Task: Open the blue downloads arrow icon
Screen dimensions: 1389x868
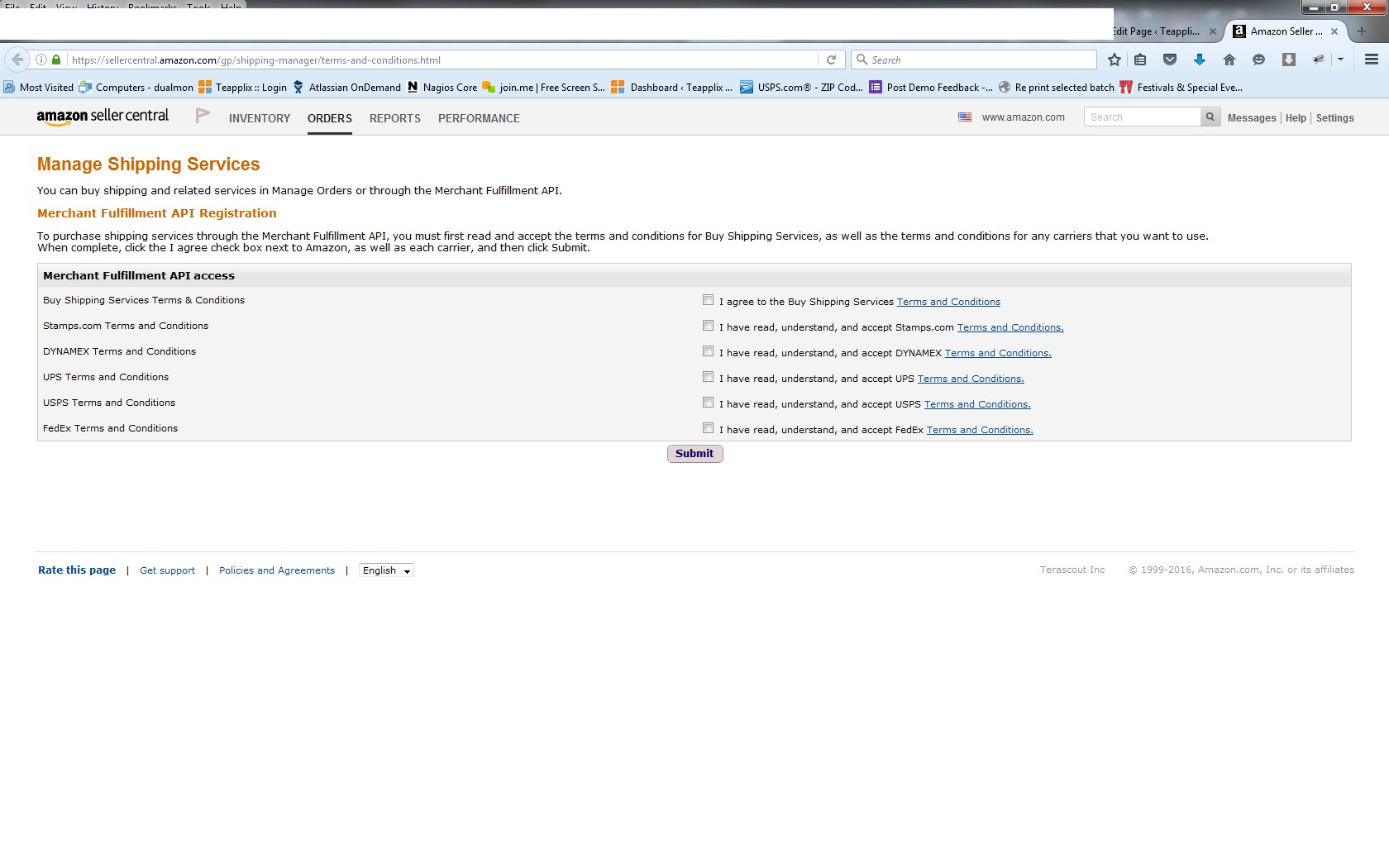Action: pyautogui.click(x=1200, y=60)
